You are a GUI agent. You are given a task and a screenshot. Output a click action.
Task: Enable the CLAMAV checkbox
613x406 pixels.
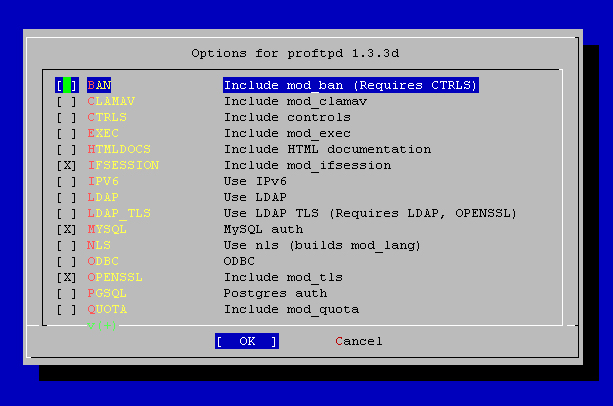pyautogui.click(x=67, y=102)
